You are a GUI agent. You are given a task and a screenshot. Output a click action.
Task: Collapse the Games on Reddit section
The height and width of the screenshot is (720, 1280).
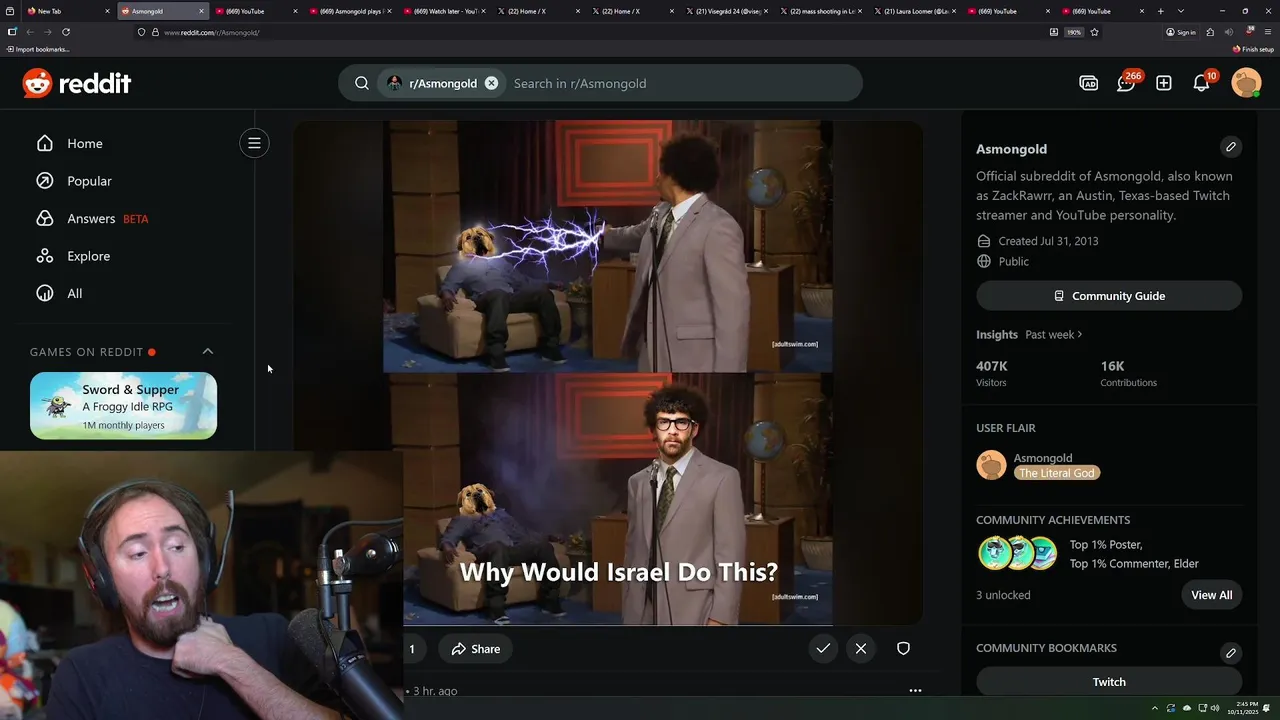pyautogui.click(x=208, y=351)
